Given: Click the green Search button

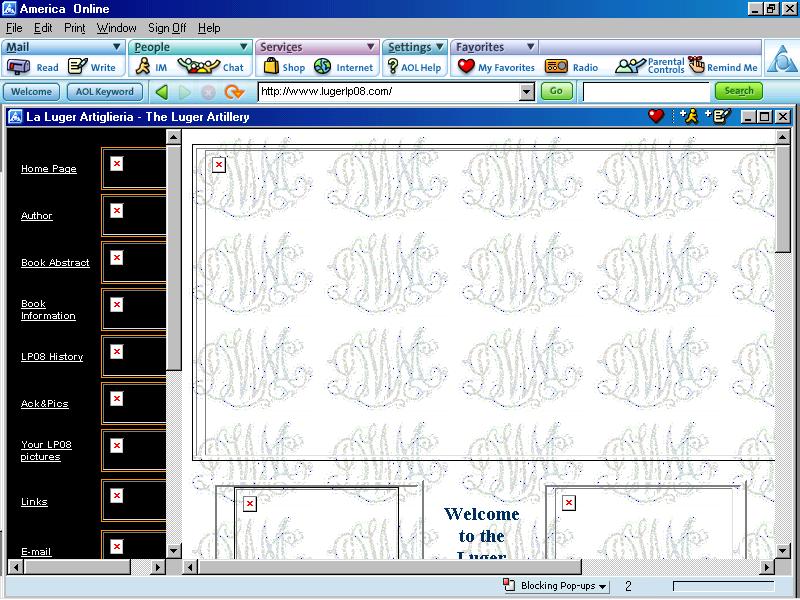Looking at the screenshot, I should (x=739, y=91).
